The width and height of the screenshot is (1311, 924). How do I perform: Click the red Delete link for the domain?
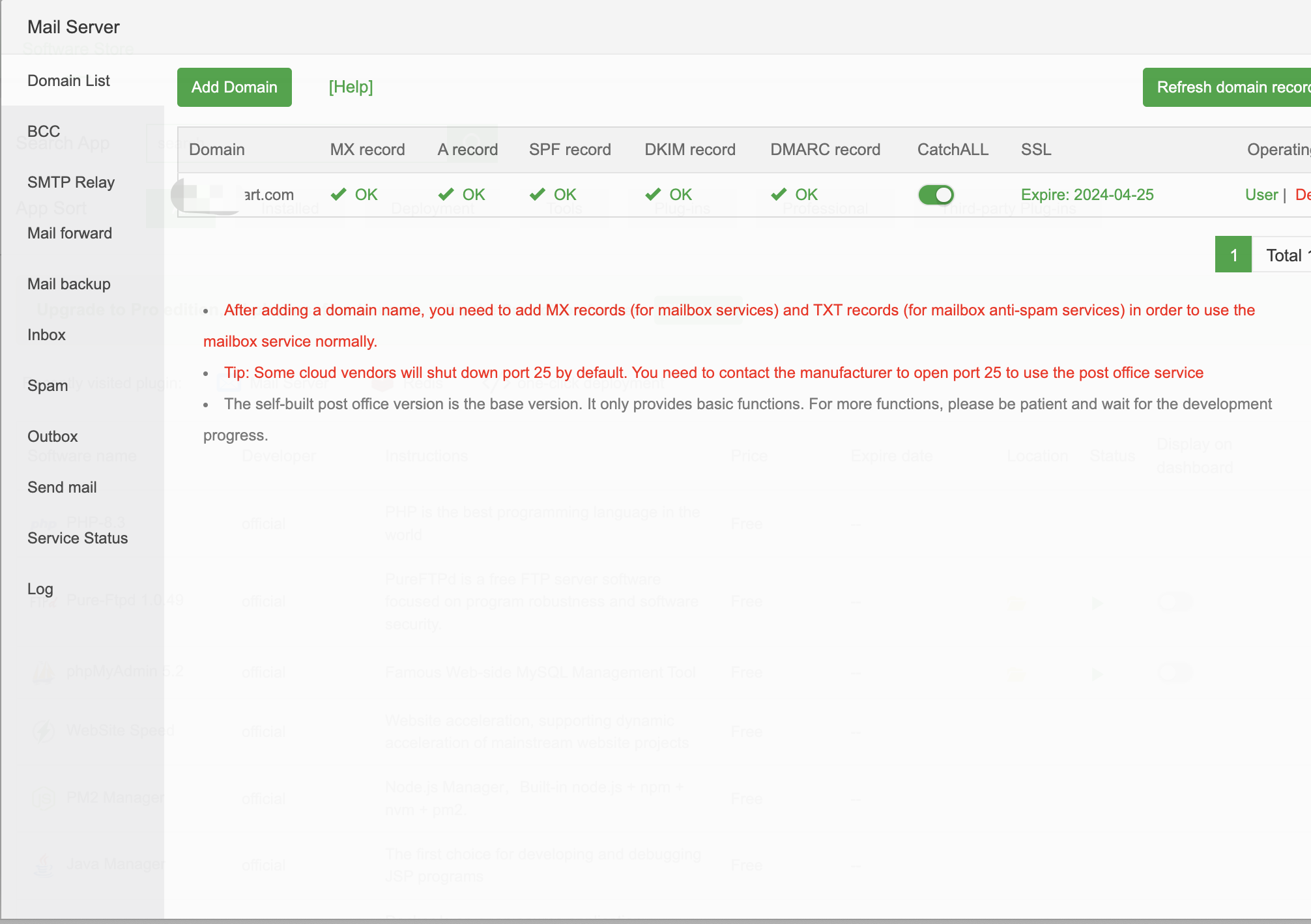1303,194
